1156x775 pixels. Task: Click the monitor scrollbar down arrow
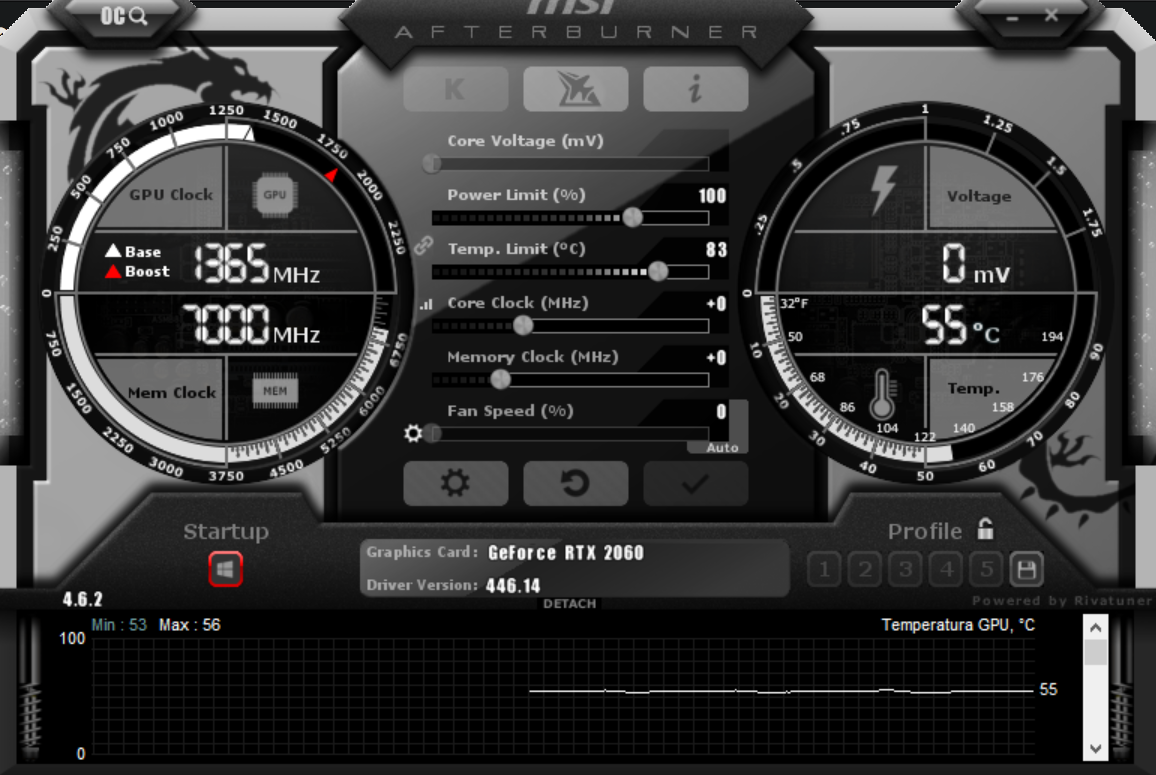tap(1096, 748)
